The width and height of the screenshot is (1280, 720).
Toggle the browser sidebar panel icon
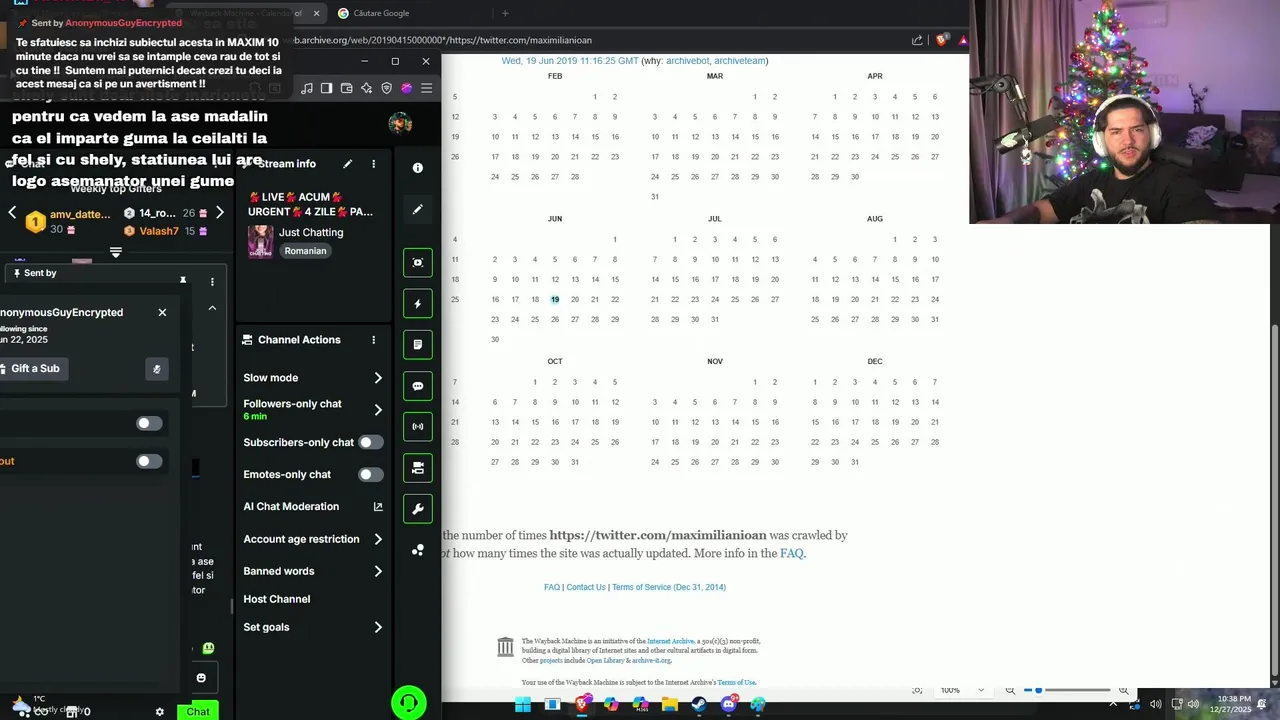pyautogui.click(x=326, y=88)
